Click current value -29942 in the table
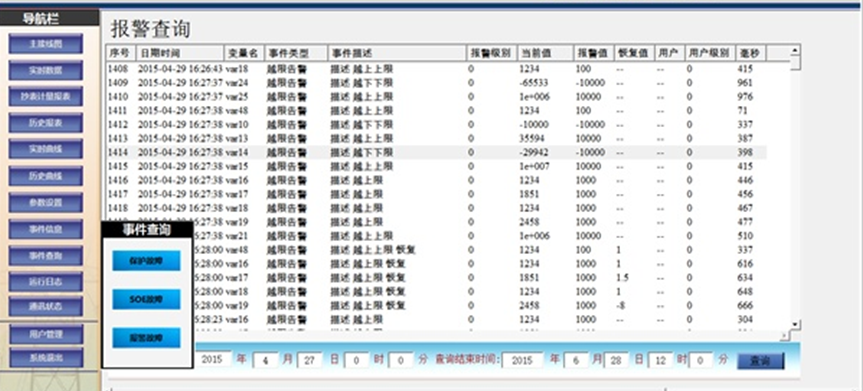The width and height of the screenshot is (863, 391). [533, 153]
